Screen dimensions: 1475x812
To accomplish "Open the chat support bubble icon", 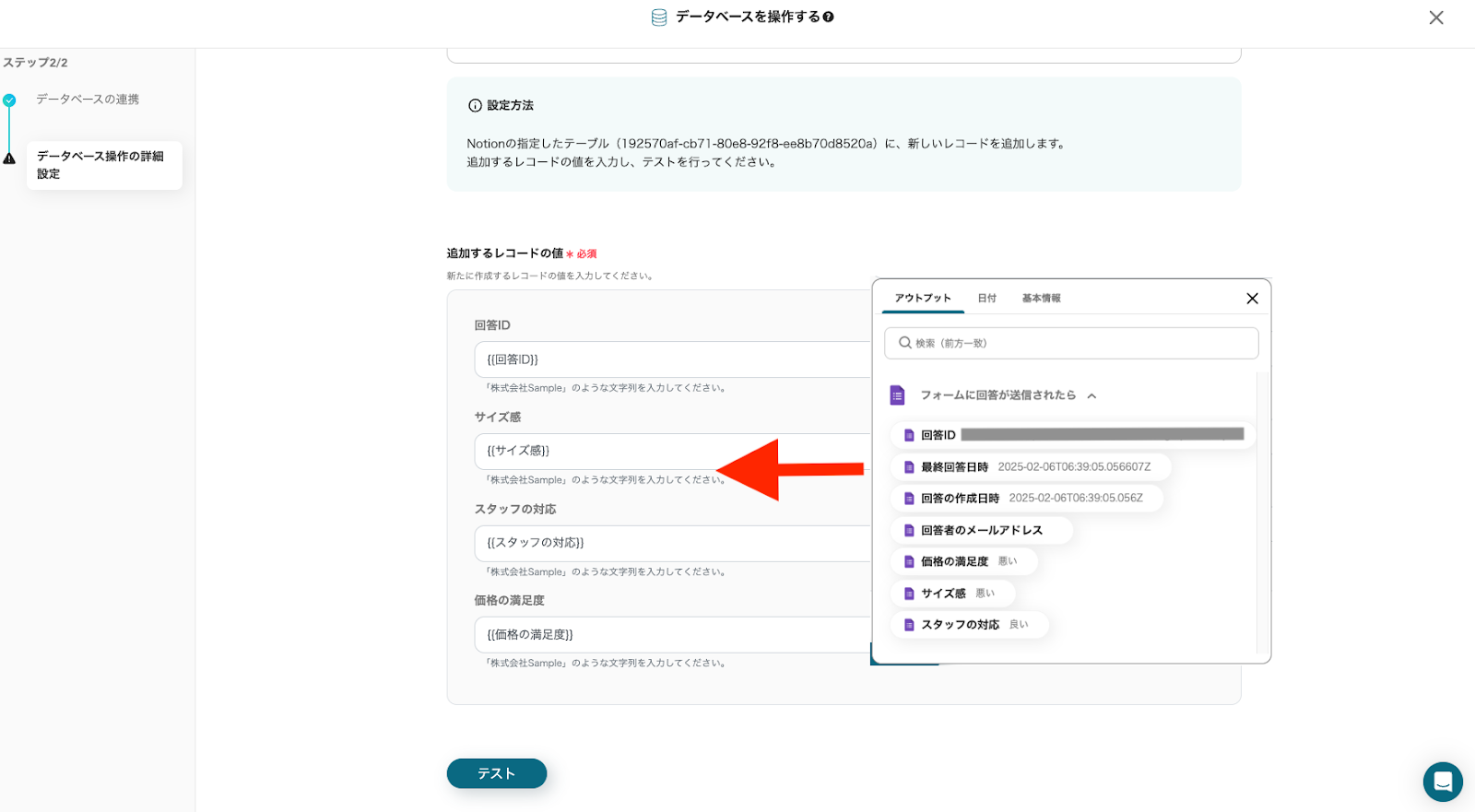I will coord(1442,782).
